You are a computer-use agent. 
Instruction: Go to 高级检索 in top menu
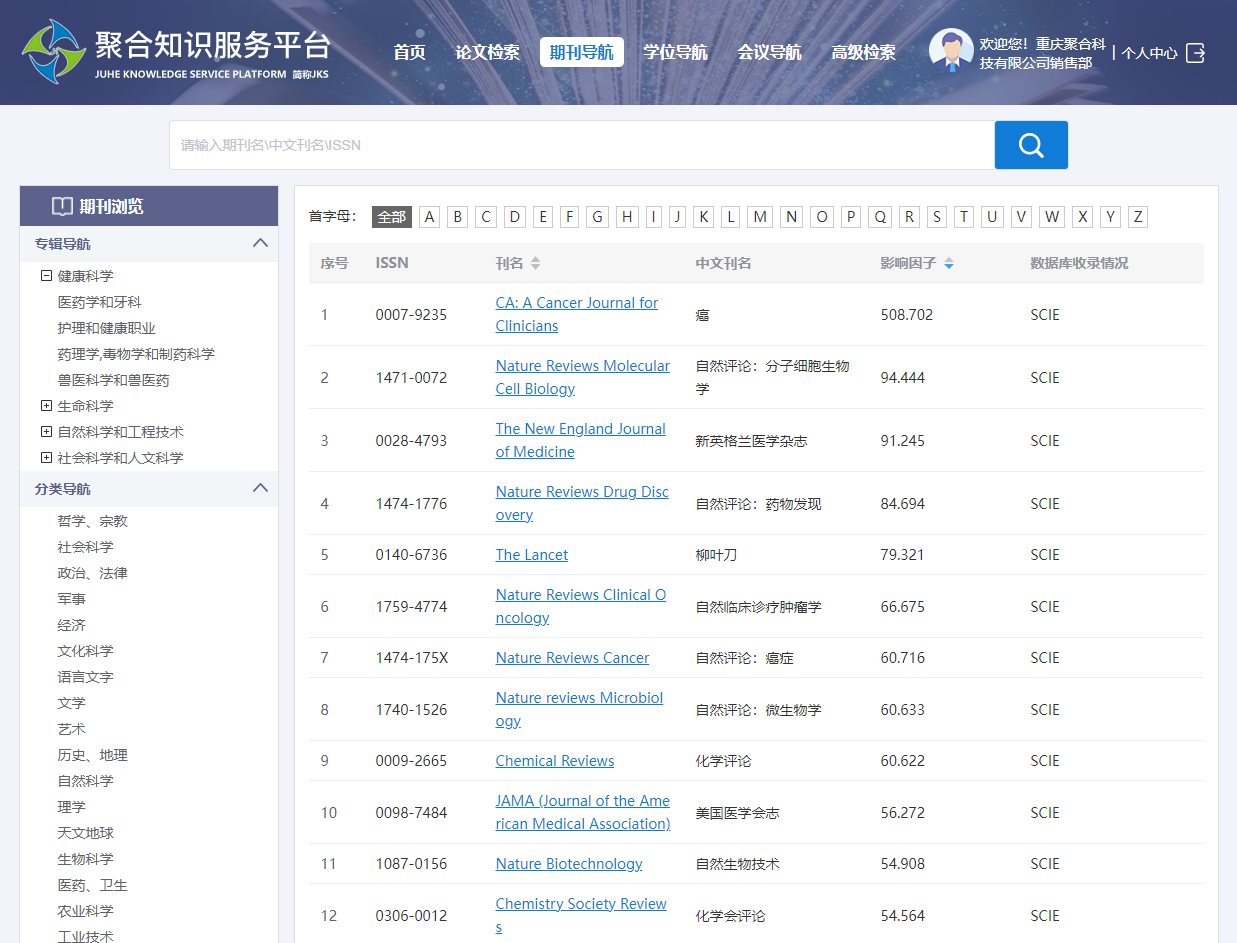[863, 52]
